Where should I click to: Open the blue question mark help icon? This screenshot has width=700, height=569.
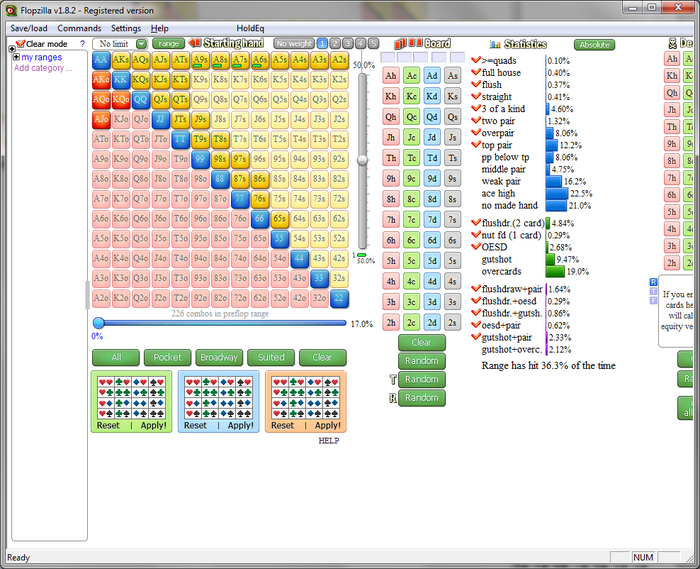(x=82, y=44)
